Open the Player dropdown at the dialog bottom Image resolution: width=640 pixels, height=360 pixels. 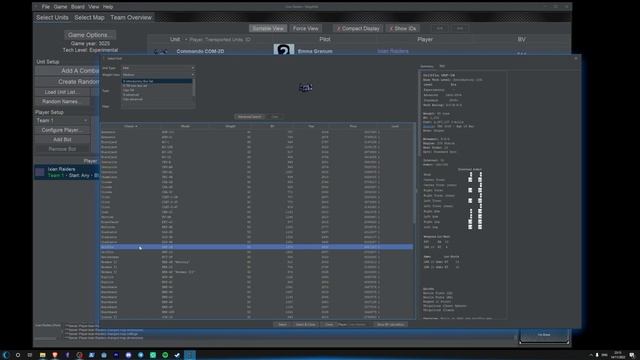coord(360,324)
